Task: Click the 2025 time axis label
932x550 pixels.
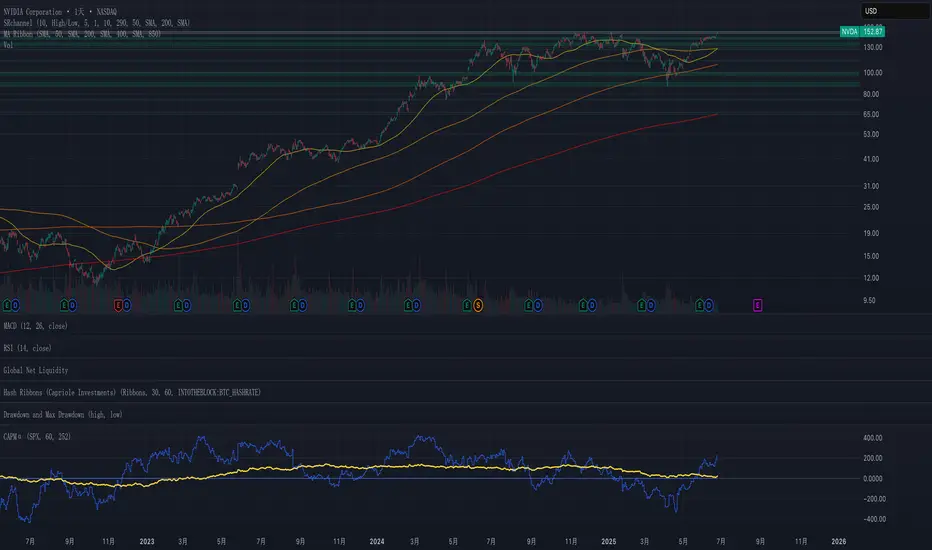Action: pos(609,541)
